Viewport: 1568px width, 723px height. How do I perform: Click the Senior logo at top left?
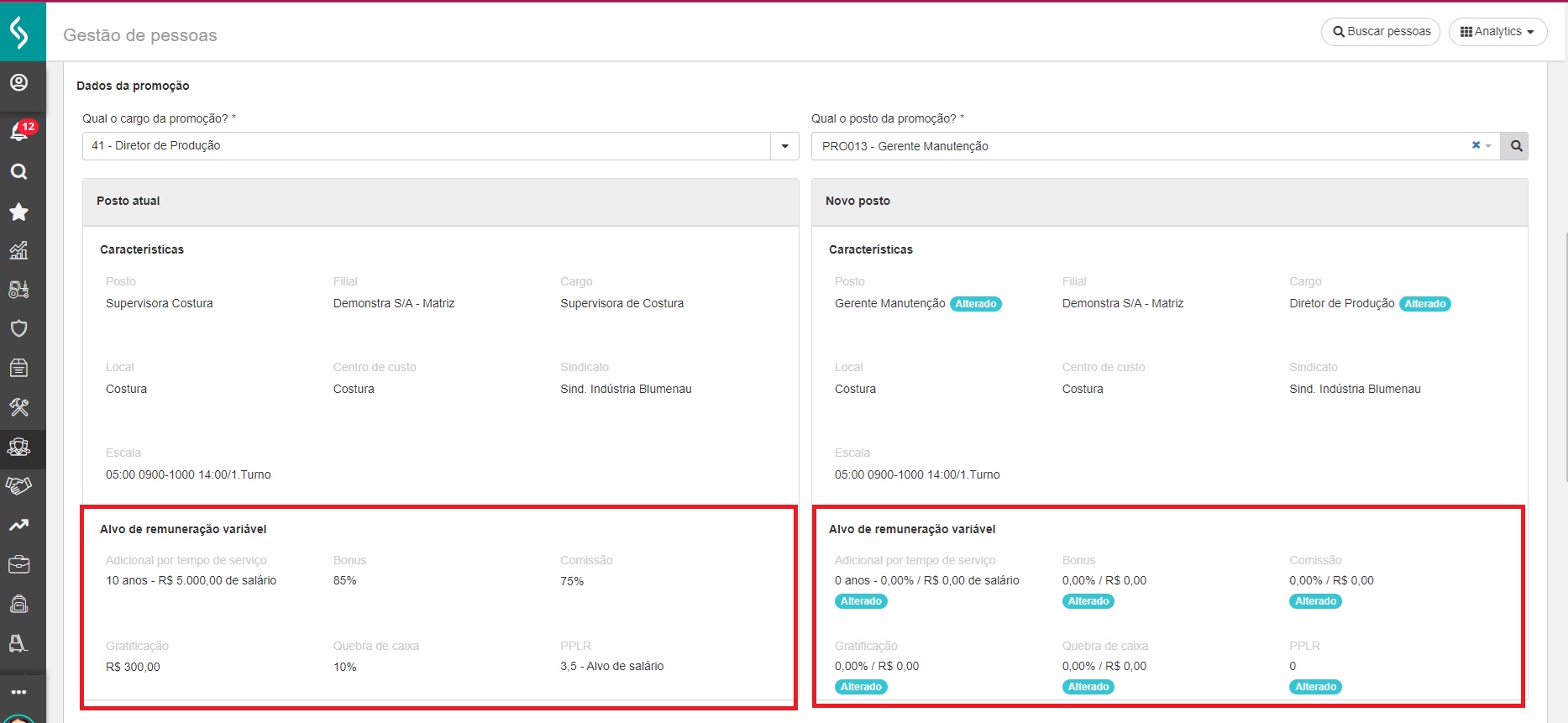click(x=19, y=32)
